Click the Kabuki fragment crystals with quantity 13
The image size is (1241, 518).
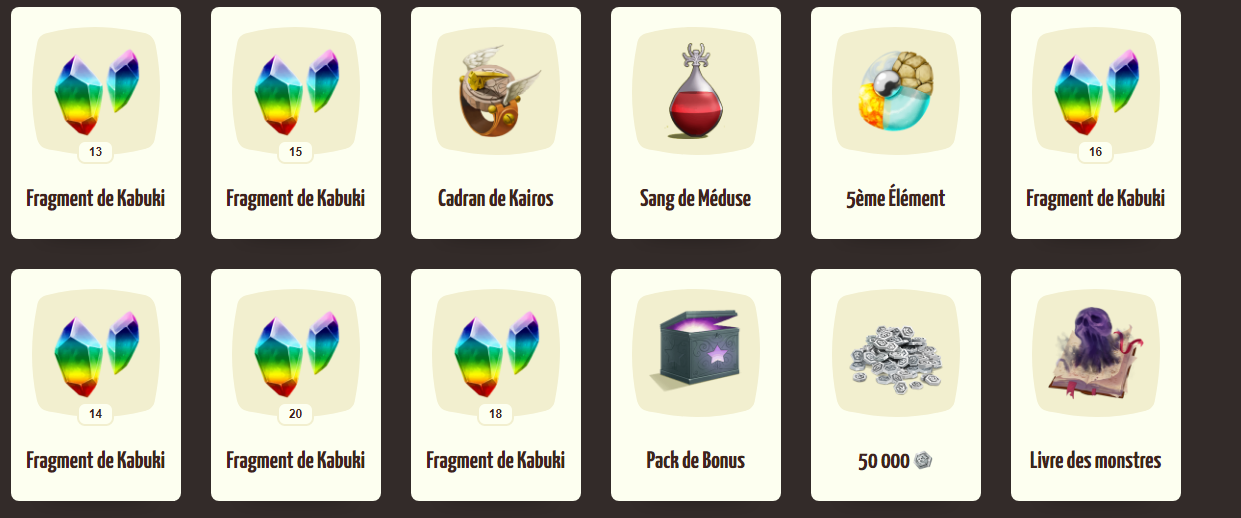tap(96, 92)
